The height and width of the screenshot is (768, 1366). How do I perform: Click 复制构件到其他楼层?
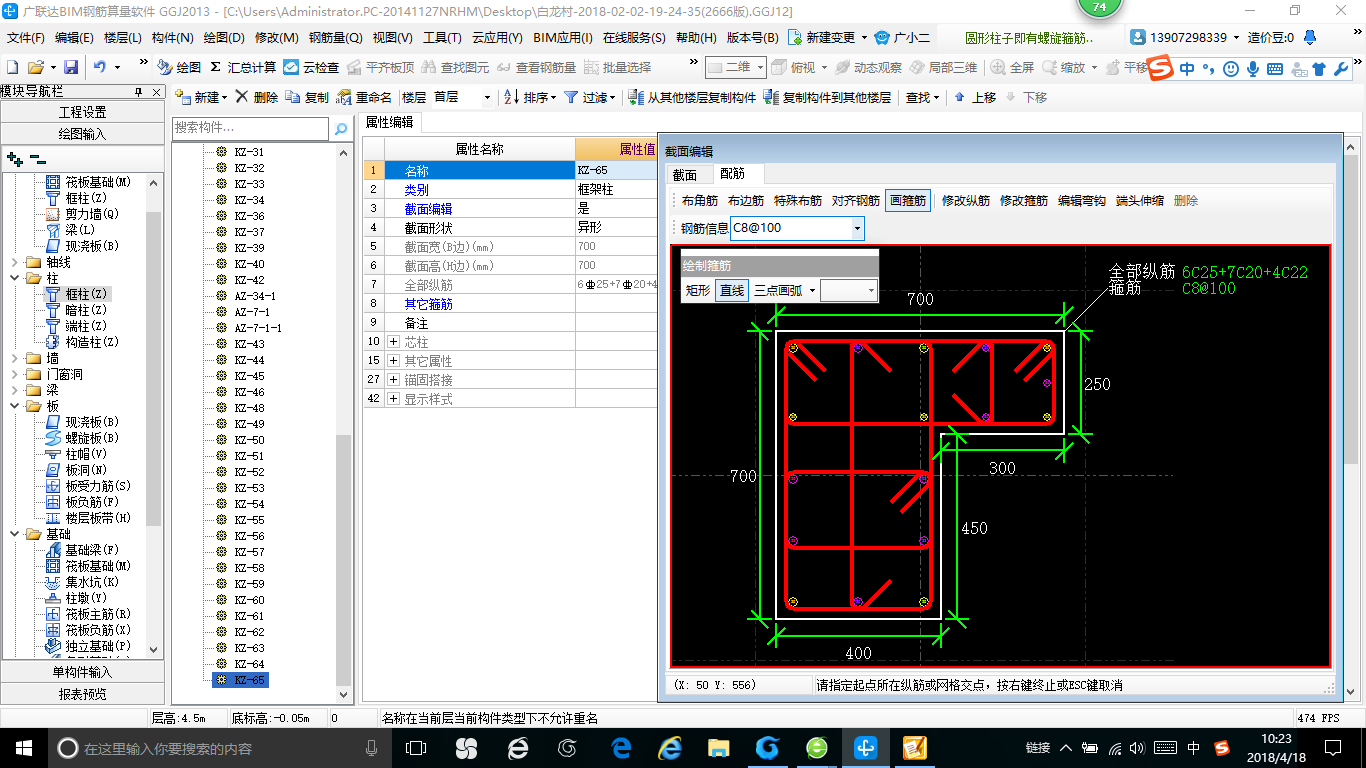[827, 97]
